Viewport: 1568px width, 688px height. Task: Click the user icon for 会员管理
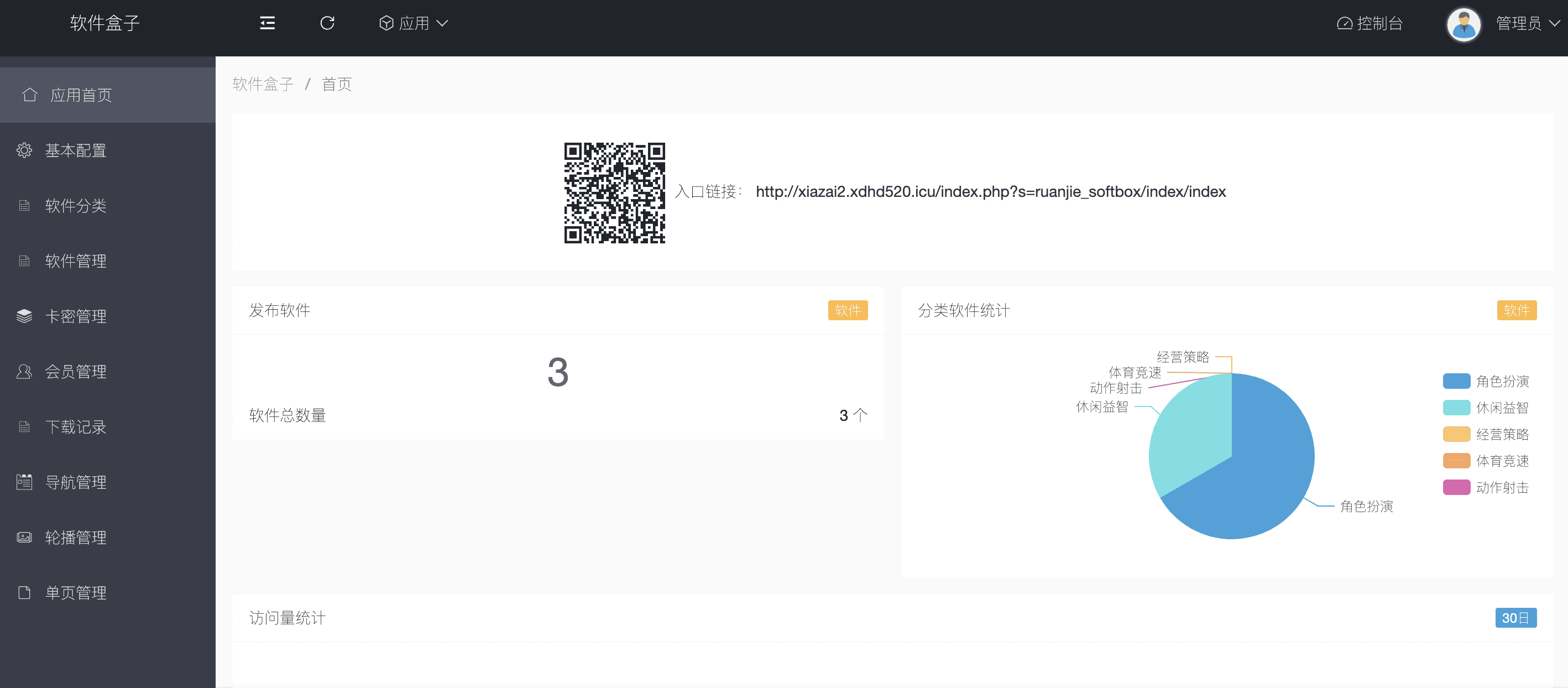point(24,372)
